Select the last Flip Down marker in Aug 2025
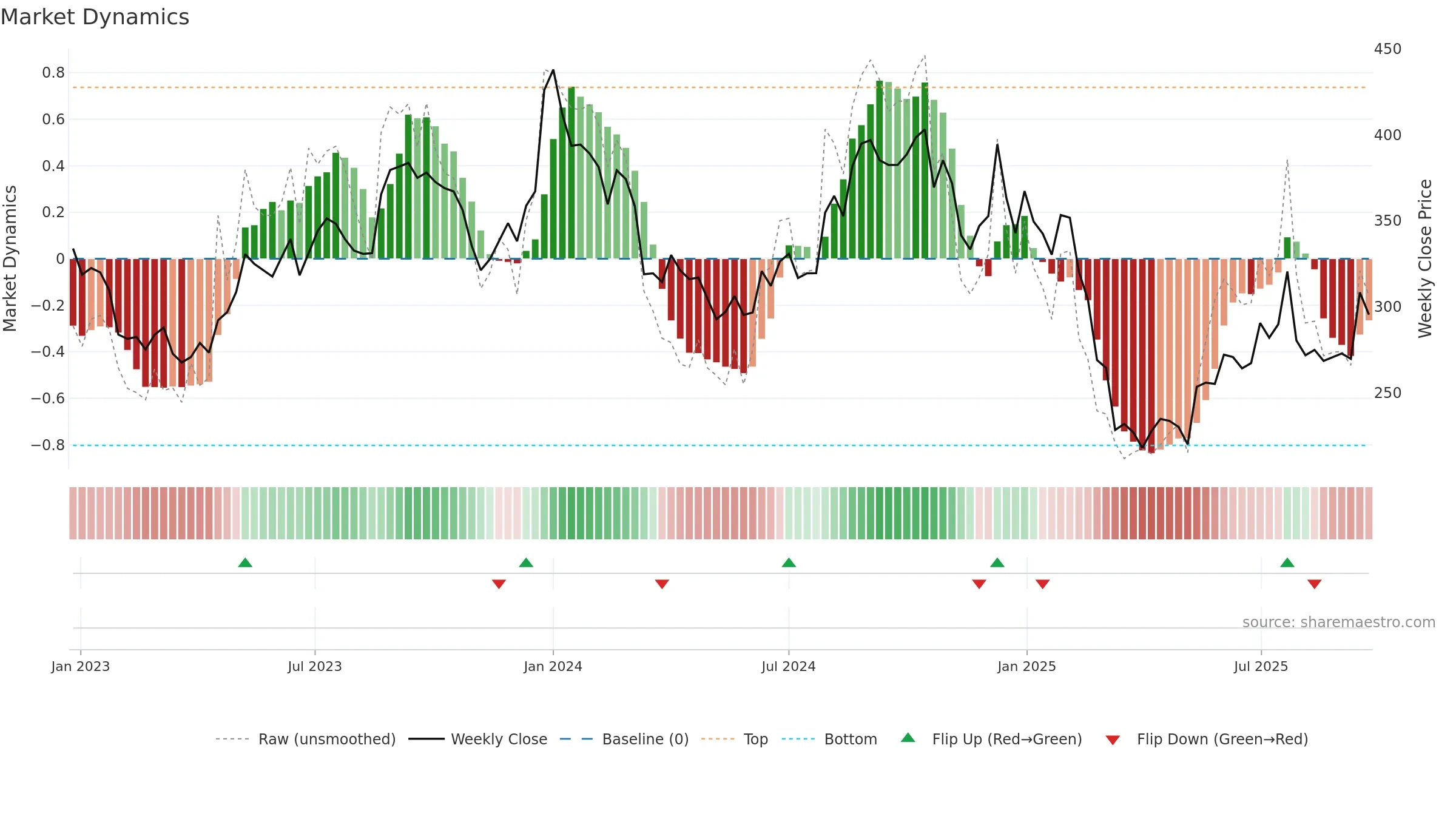Viewport: 1456px width, 819px height. [1315, 584]
